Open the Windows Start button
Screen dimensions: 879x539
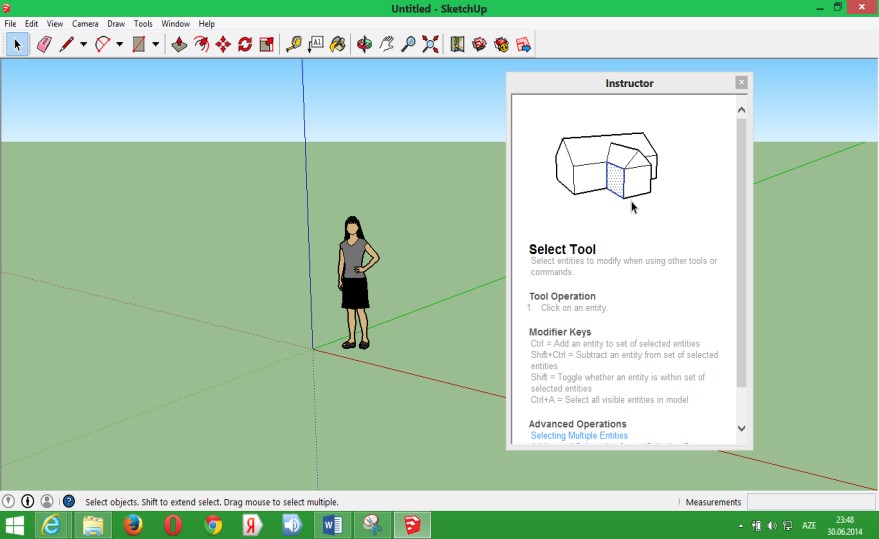(15, 526)
